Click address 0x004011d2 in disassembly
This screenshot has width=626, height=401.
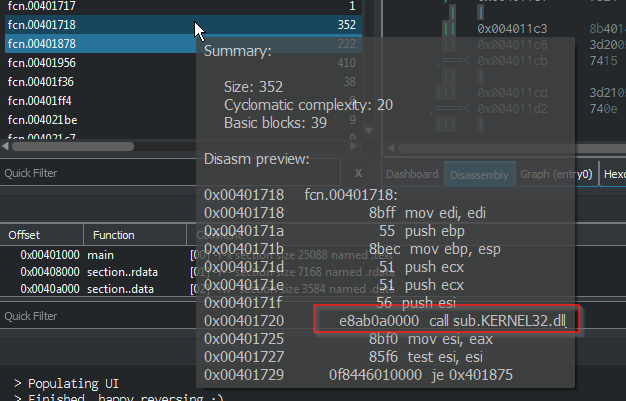click(x=512, y=109)
